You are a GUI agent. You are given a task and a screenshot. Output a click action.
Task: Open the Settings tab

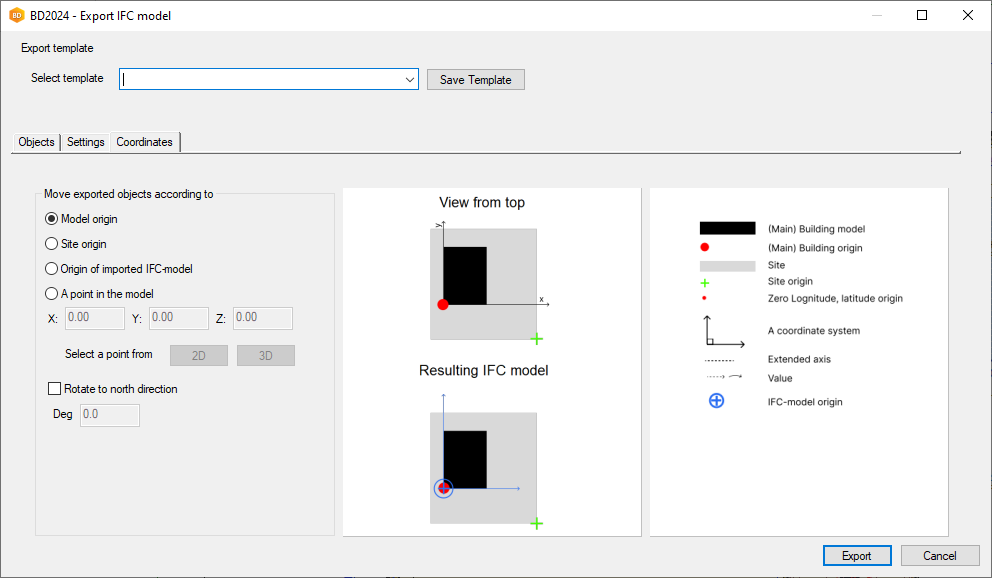pyautogui.click(x=86, y=142)
